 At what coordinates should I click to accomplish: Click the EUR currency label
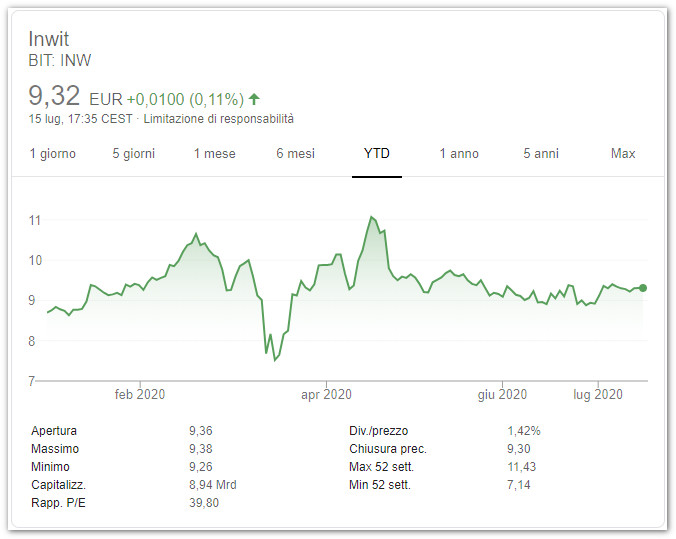[x=106, y=100]
